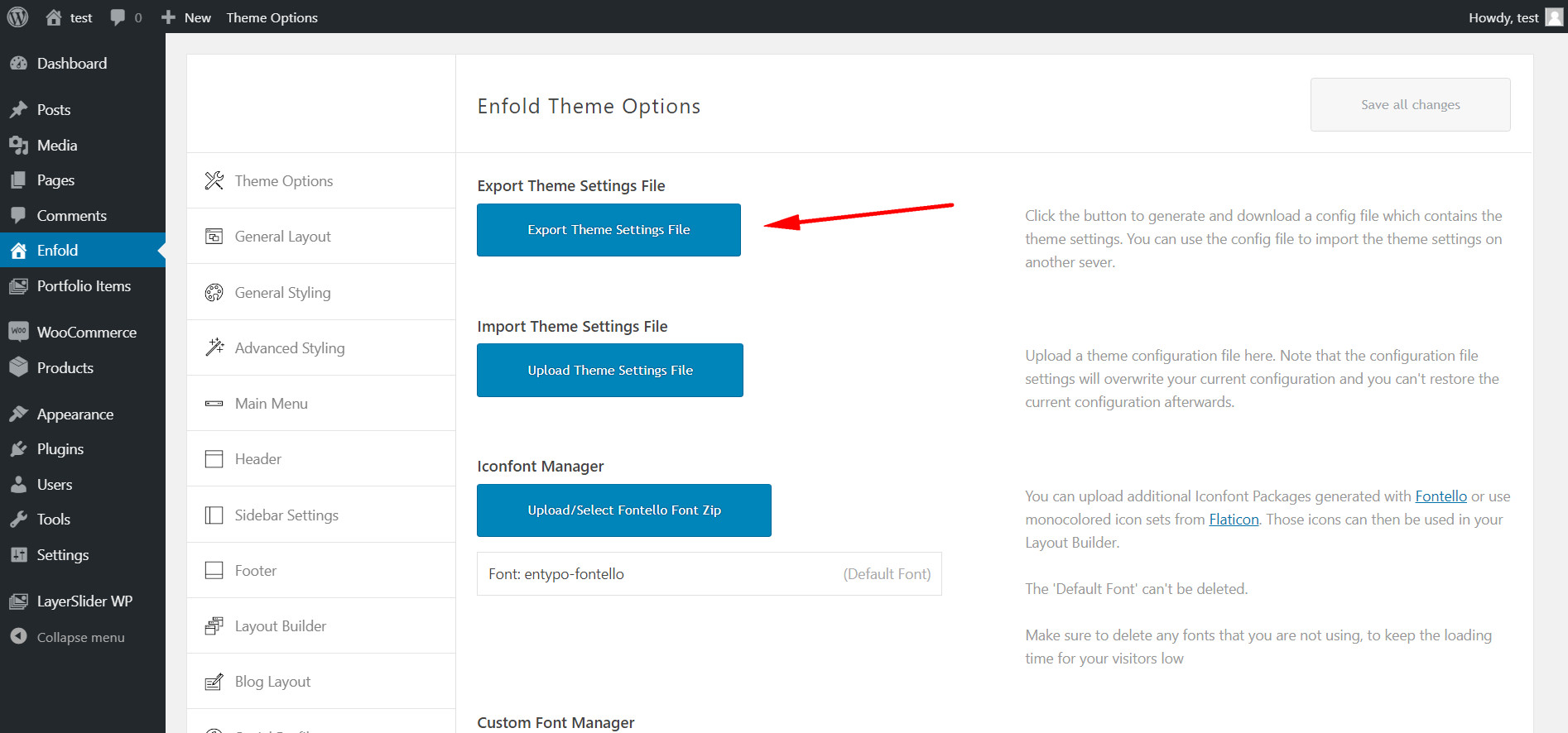Click the Products box icon
Viewport: 1568px width, 733px height.
[18, 367]
